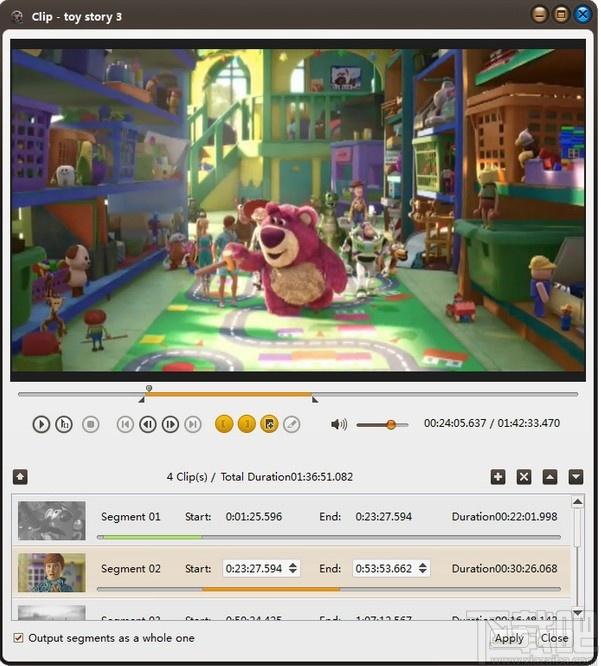Step to the next frame
The image size is (601, 666).
[170, 424]
